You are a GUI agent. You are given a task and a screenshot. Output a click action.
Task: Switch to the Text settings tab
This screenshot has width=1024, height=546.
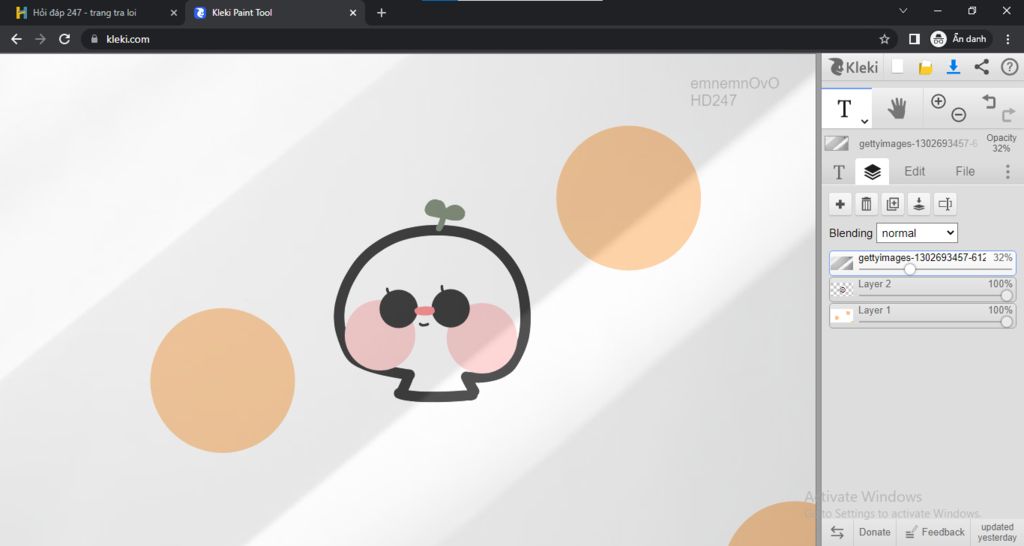click(x=839, y=172)
